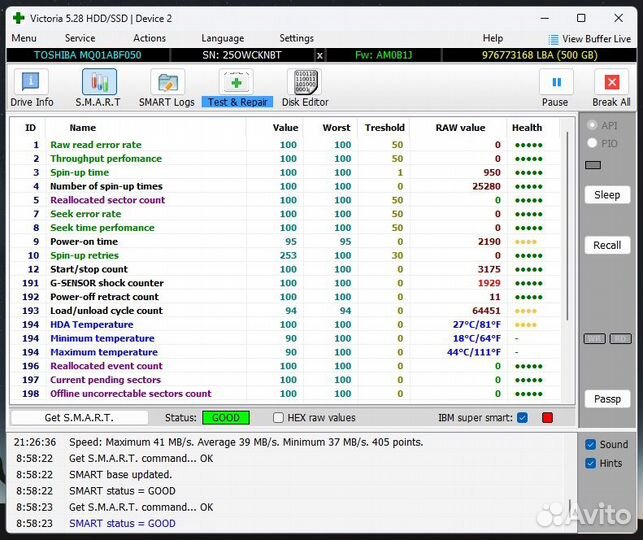Open the Actions menu

pyautogui.click(x=149, y=38)
